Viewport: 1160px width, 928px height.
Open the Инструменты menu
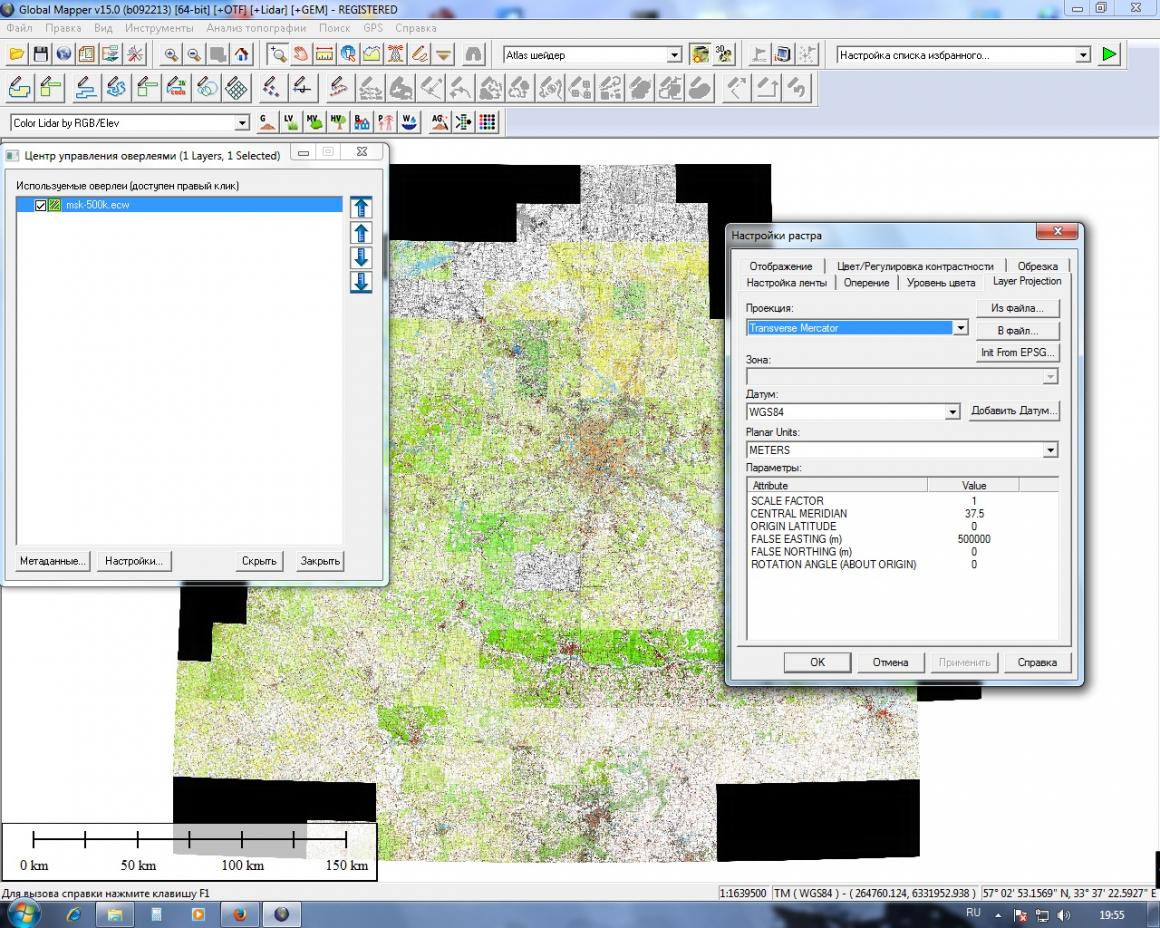tap(158, 28)
